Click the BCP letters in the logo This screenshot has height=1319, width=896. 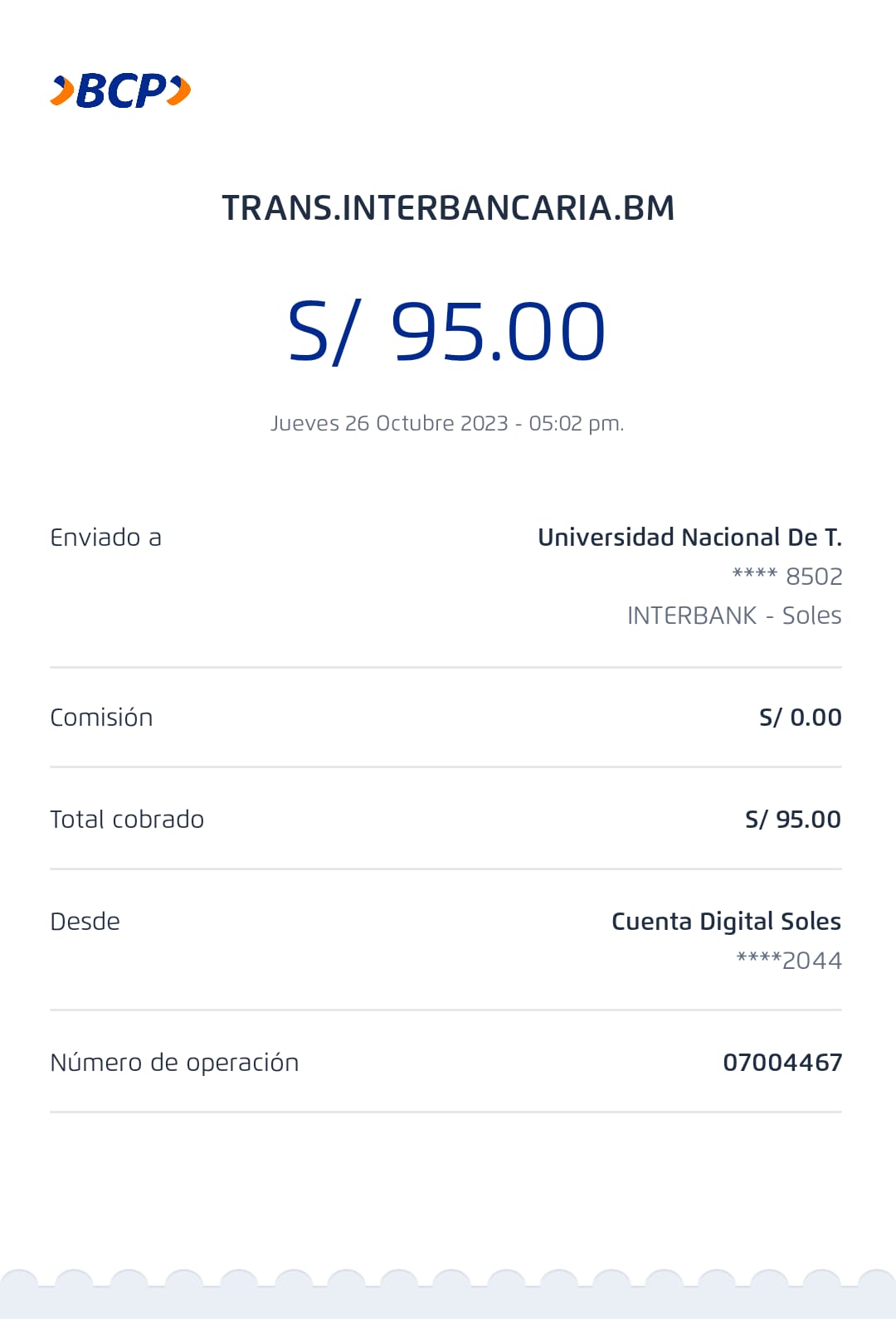(122, 90)
